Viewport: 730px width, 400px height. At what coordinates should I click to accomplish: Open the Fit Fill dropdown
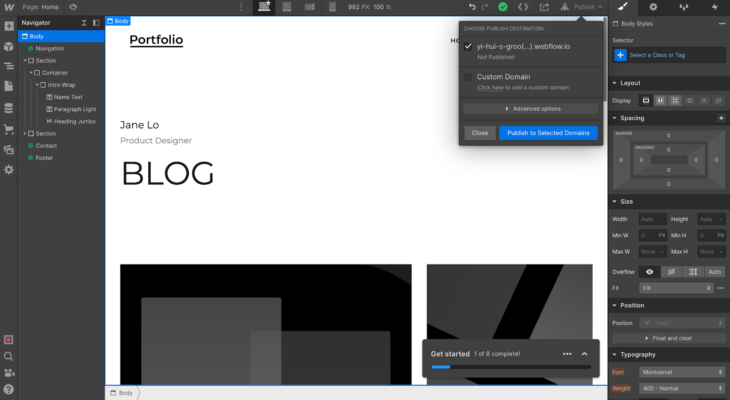[676, 288]
